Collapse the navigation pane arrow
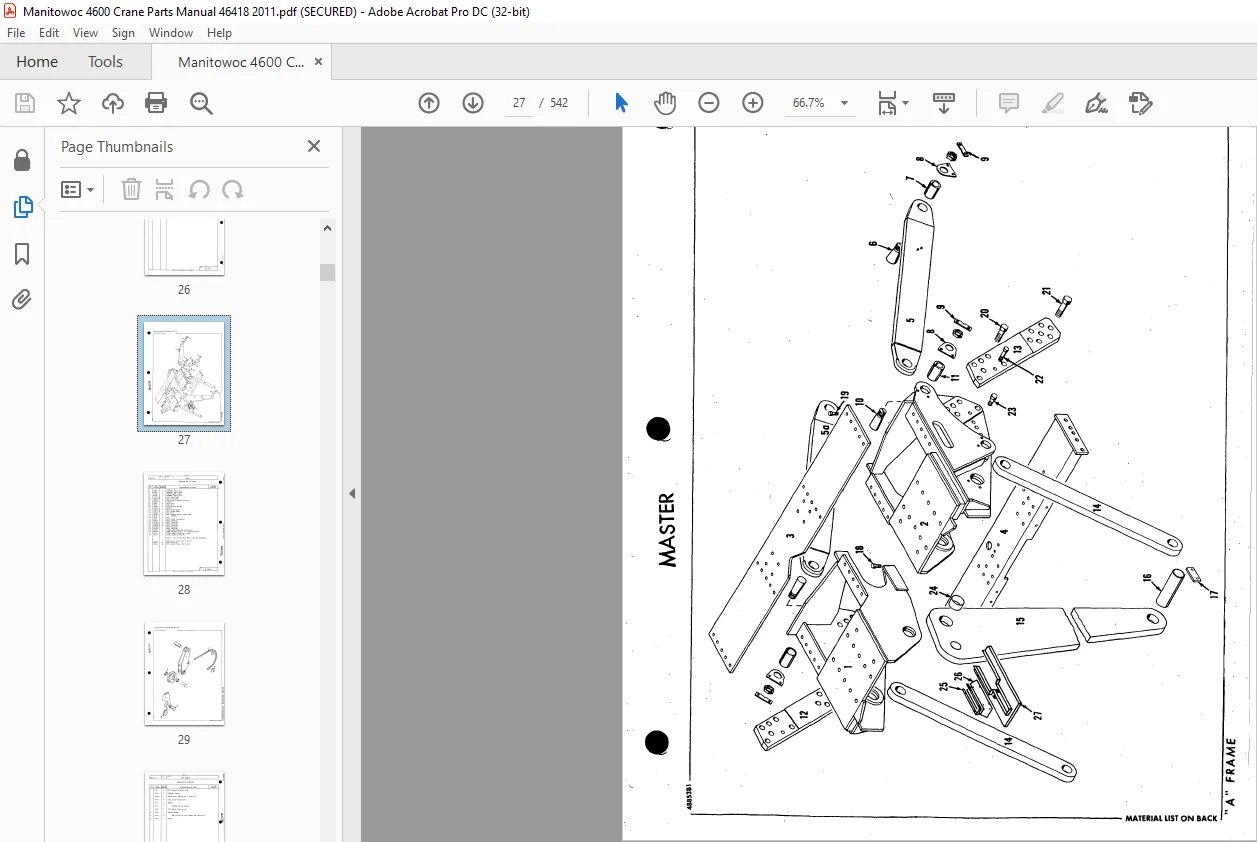Viewport: 1257px width, 842px height. [x=351, y=494]
